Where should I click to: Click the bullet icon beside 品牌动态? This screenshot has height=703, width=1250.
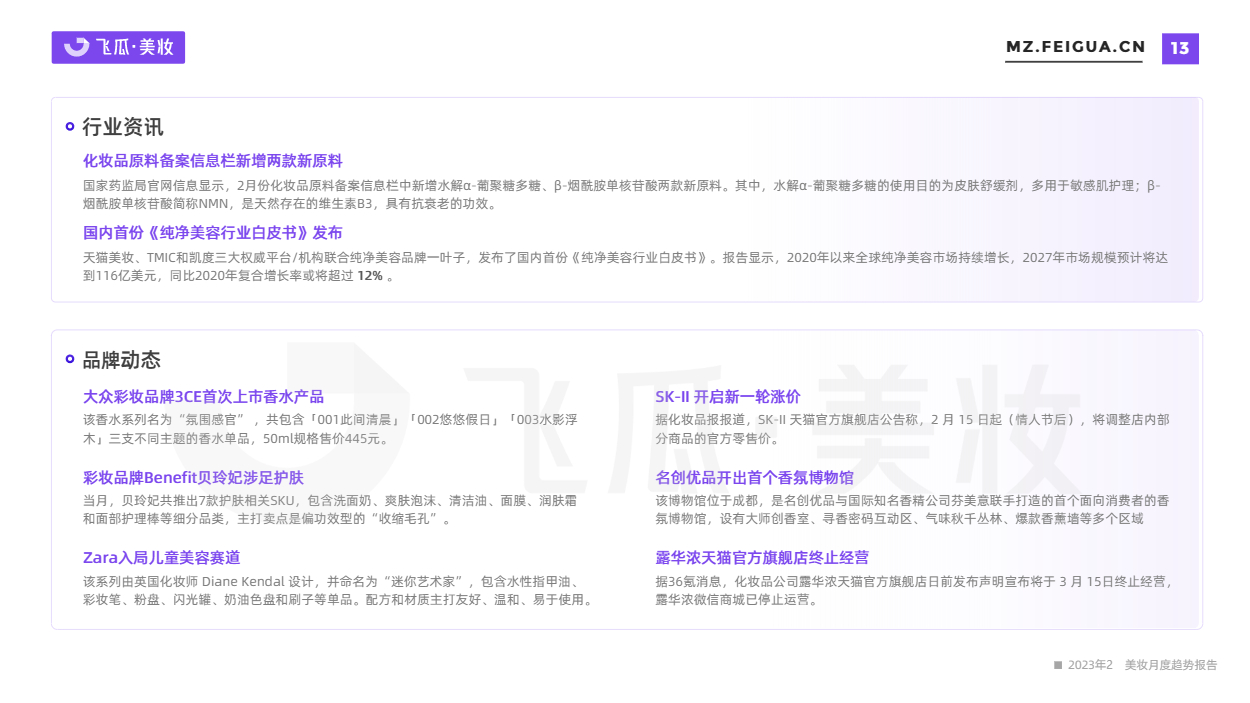coord(70,359)
